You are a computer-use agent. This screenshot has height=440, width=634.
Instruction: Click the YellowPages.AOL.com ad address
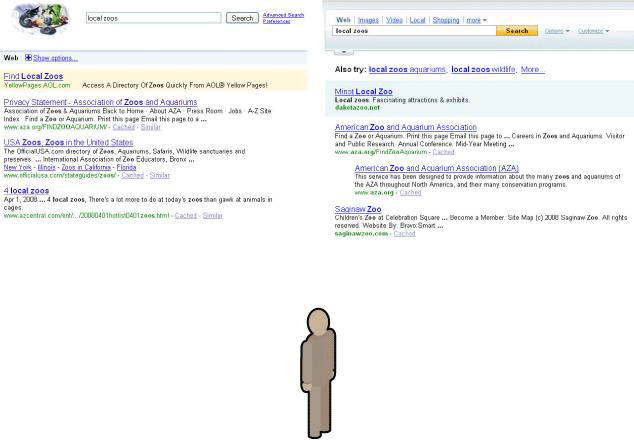tap(37, 85)
